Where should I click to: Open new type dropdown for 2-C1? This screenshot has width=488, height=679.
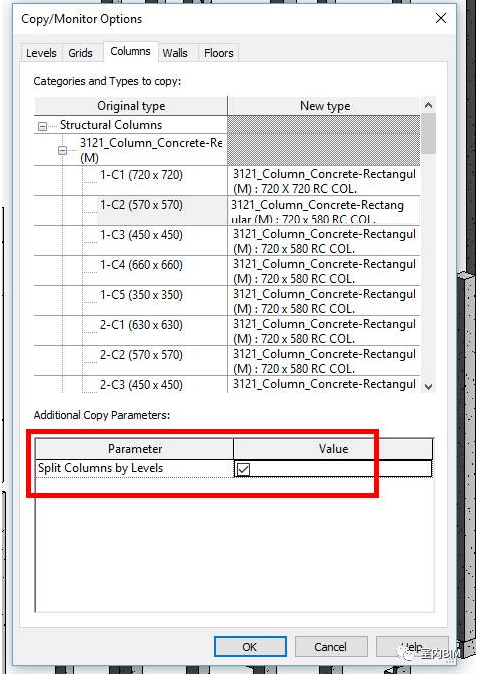click(x=324, y=330)
